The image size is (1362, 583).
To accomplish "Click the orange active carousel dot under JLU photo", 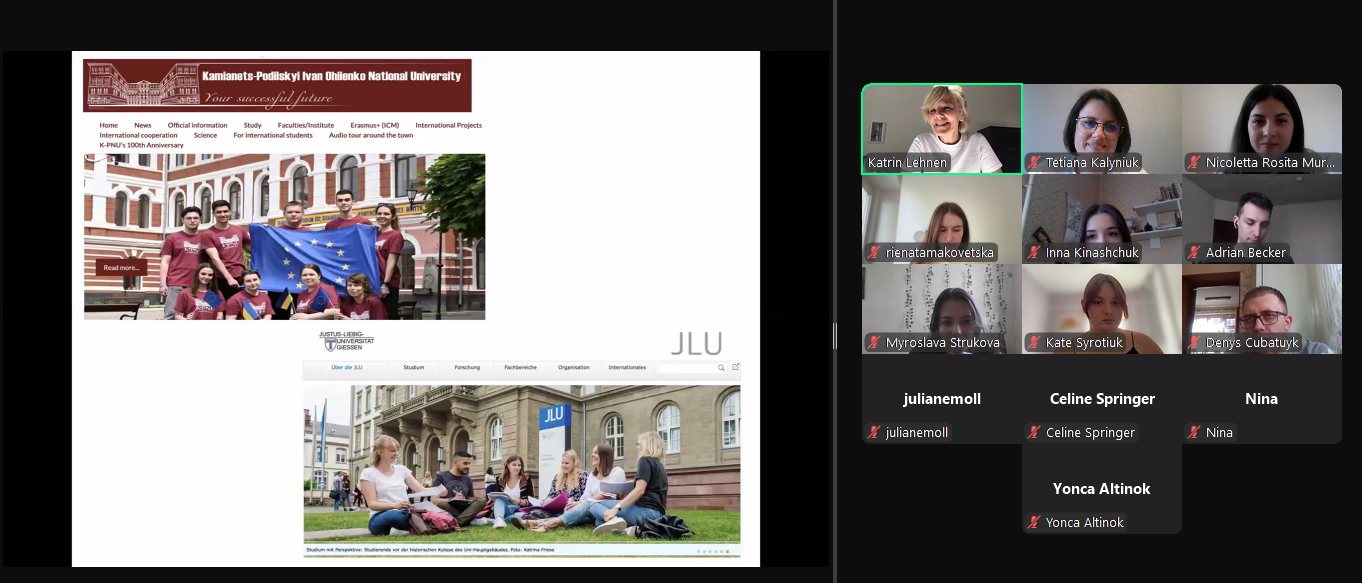I will [x=727, y=551].
